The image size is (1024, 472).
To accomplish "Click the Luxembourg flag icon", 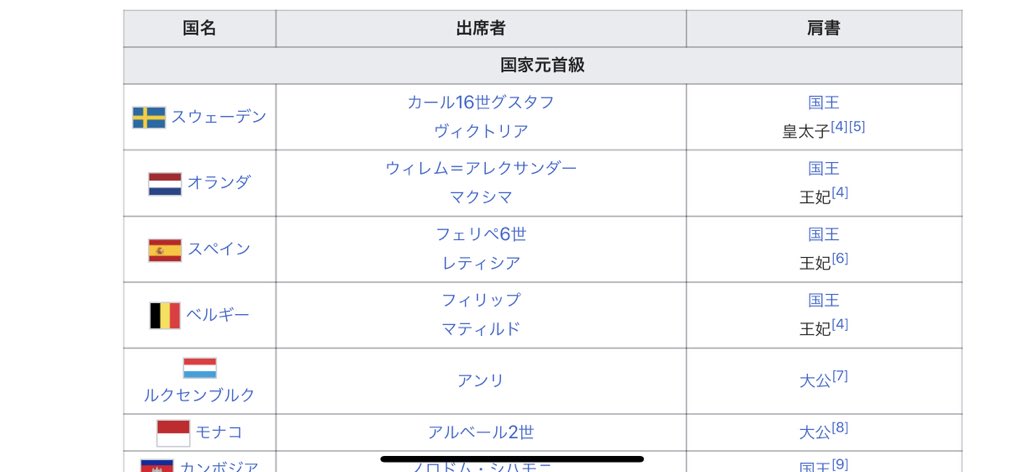I will coord(200,368).
